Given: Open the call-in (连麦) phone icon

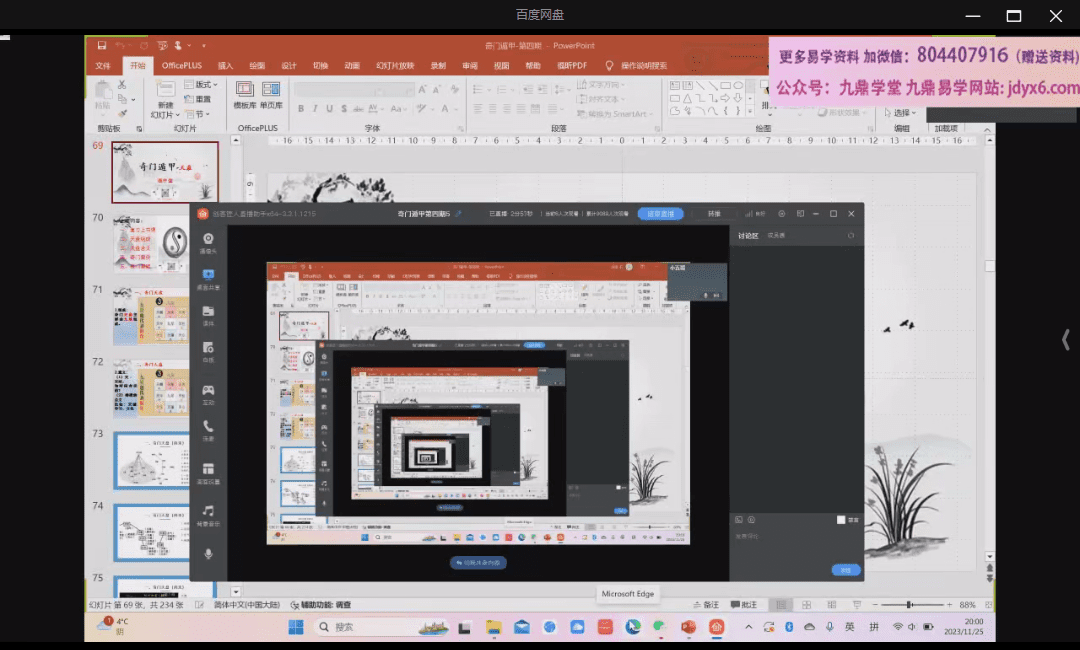Looking at the screenshot, I should (x=208, y=427).
